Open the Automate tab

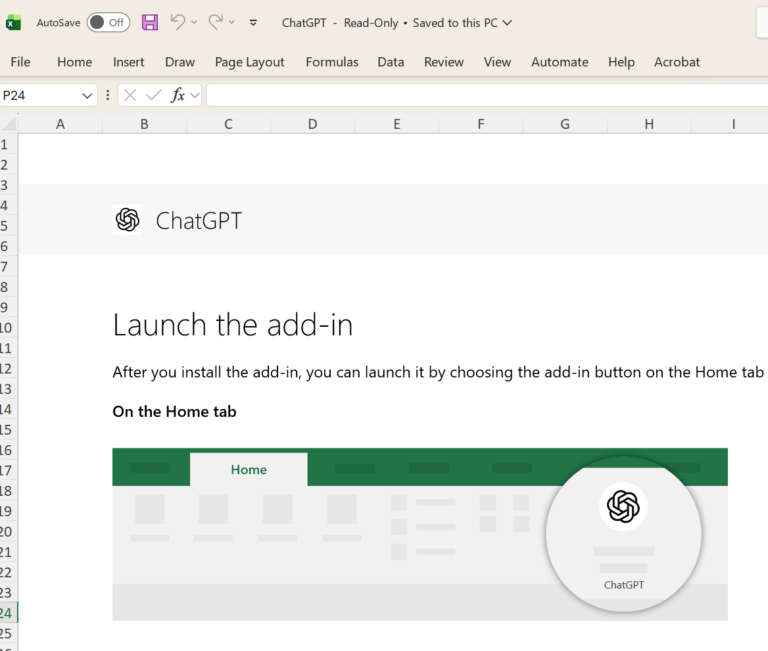(x=560, y=62)
